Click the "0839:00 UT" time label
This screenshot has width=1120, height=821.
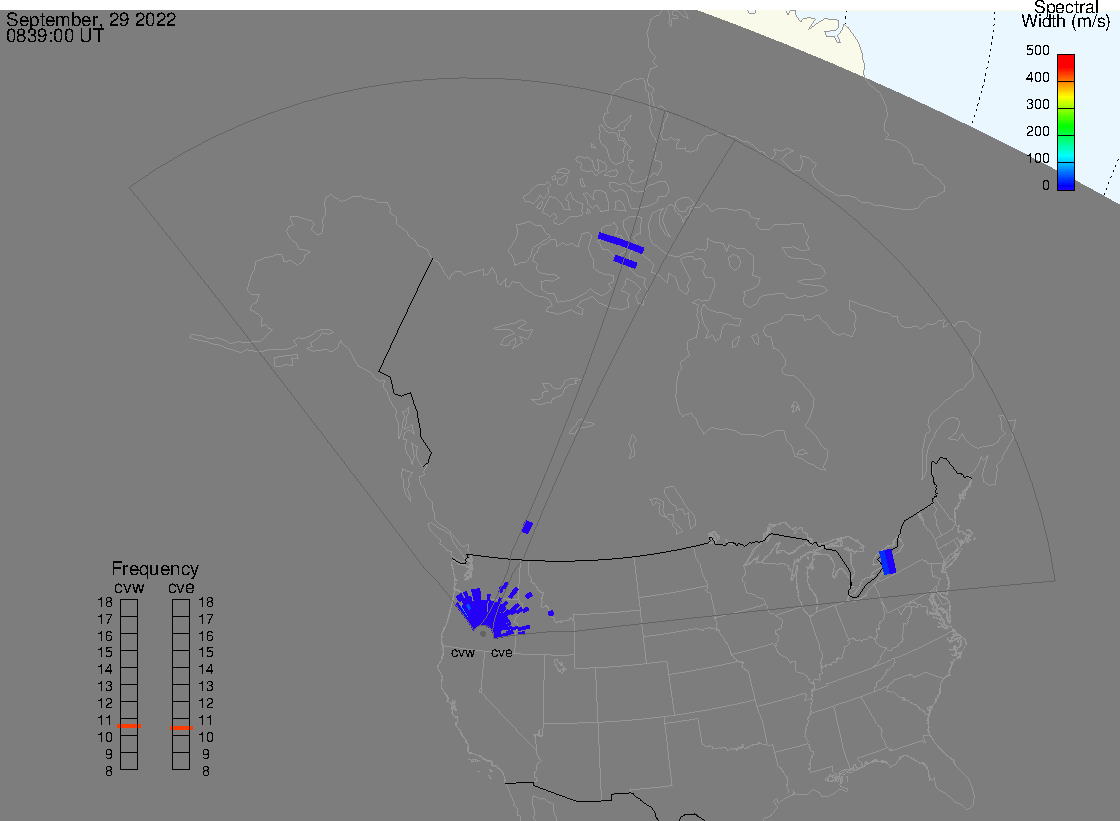55,36
